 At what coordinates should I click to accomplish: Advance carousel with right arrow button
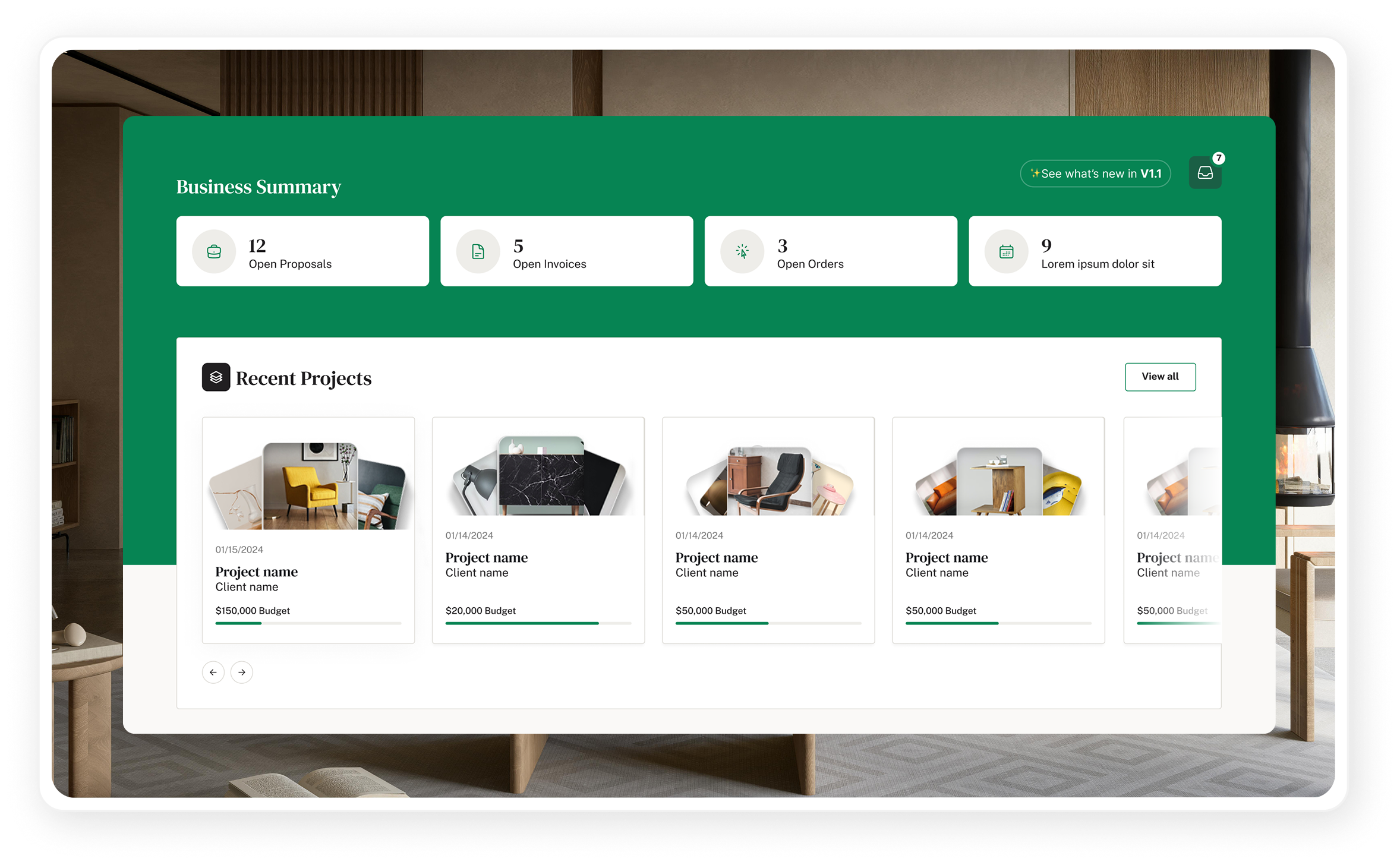241,672
